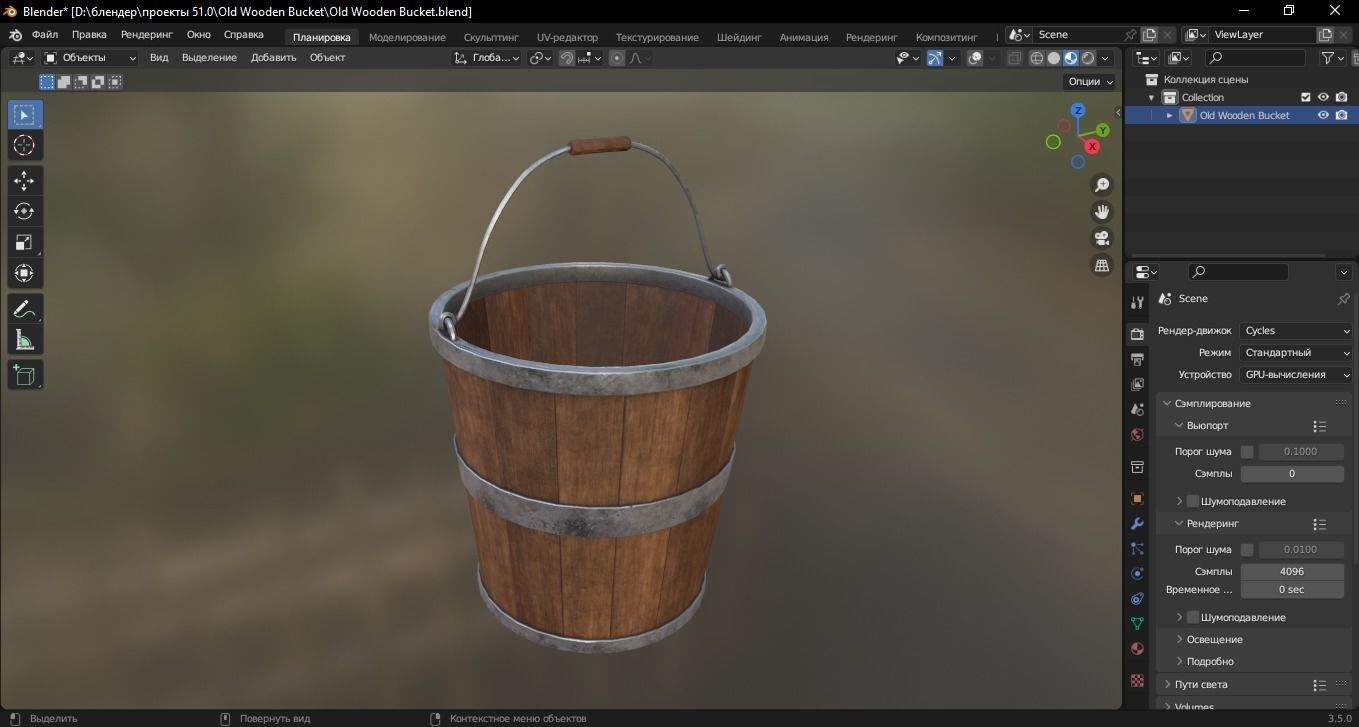Click the Blender logo menu icon
Viewport: 1359px width, 727px height.
[15, 35]
